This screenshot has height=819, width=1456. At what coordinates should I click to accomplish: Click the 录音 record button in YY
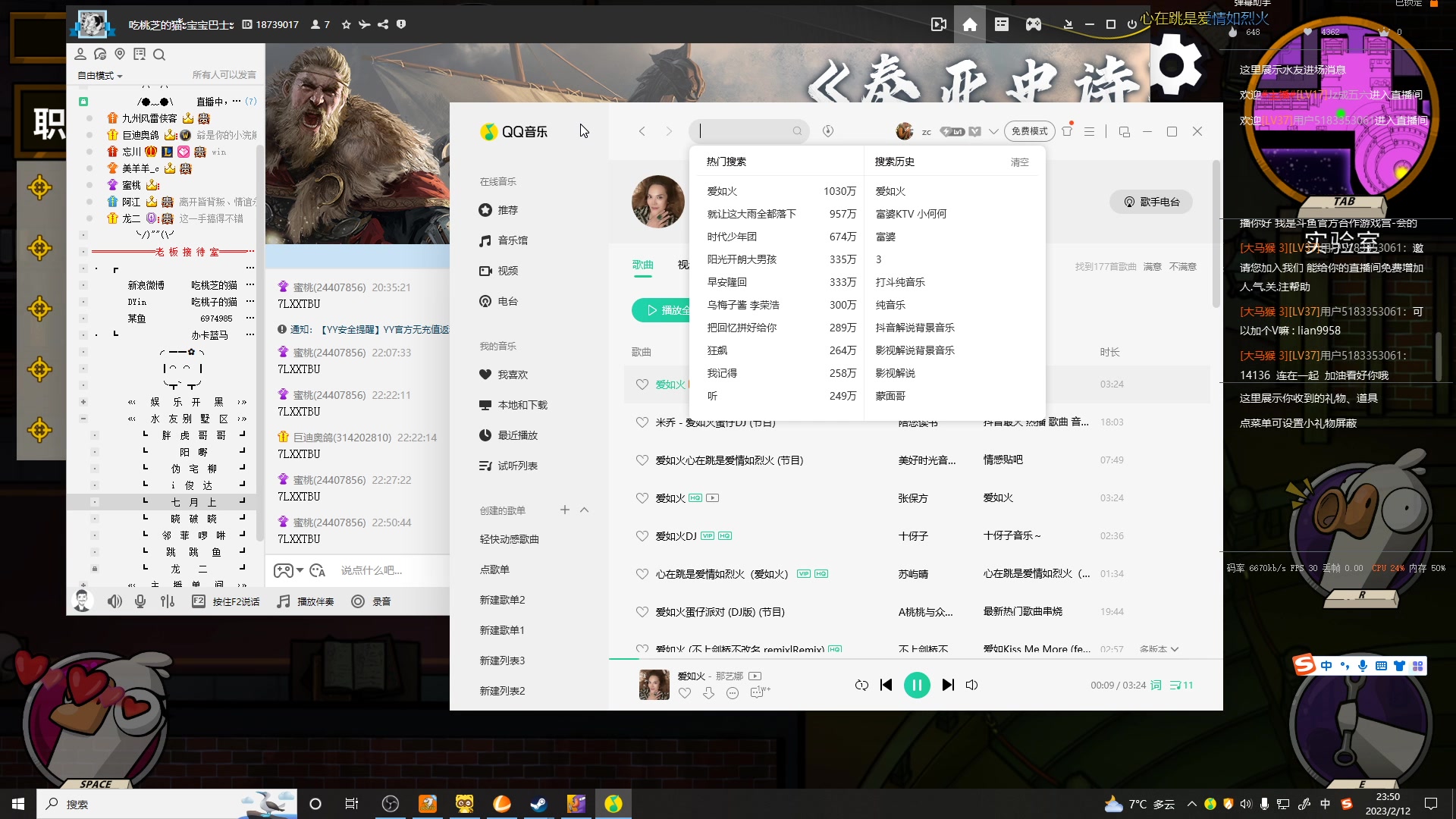coord(372,601)
